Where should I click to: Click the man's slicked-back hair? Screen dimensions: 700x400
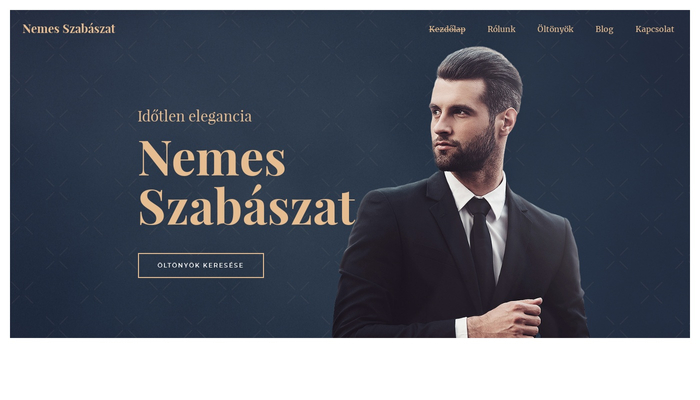(x=484, y=71)
